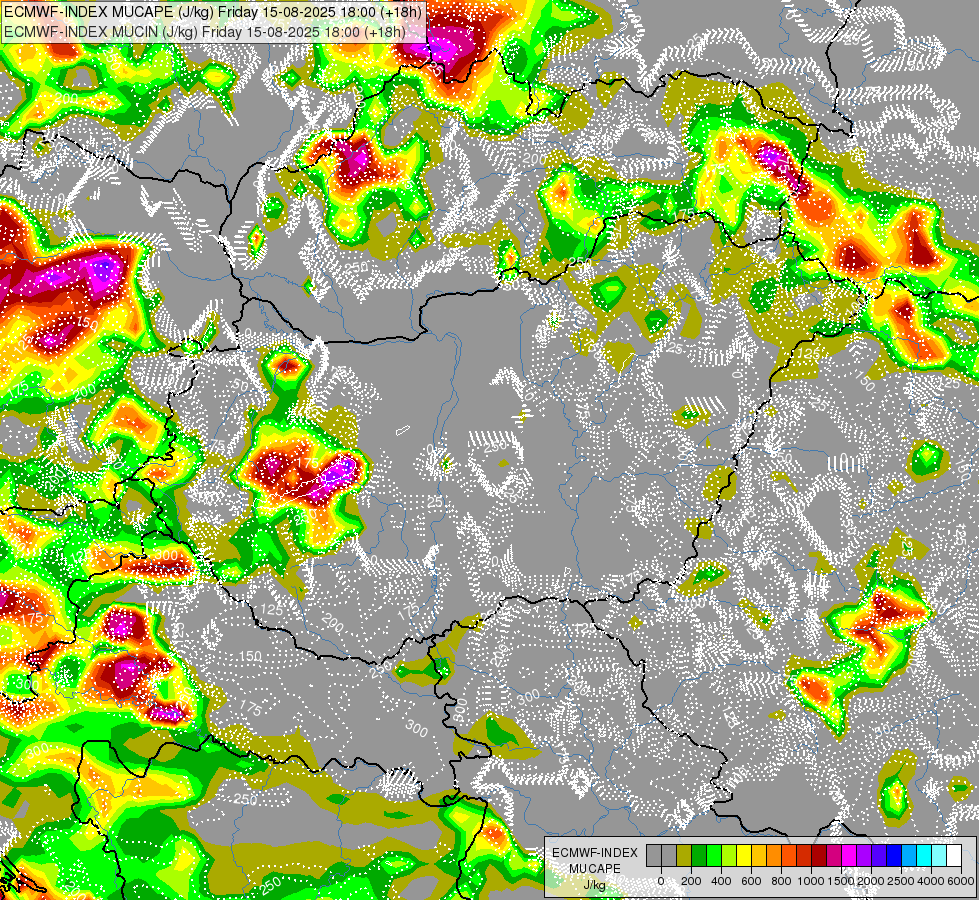Click the MUCAPE label in legend box

click(x=595, y=869)
